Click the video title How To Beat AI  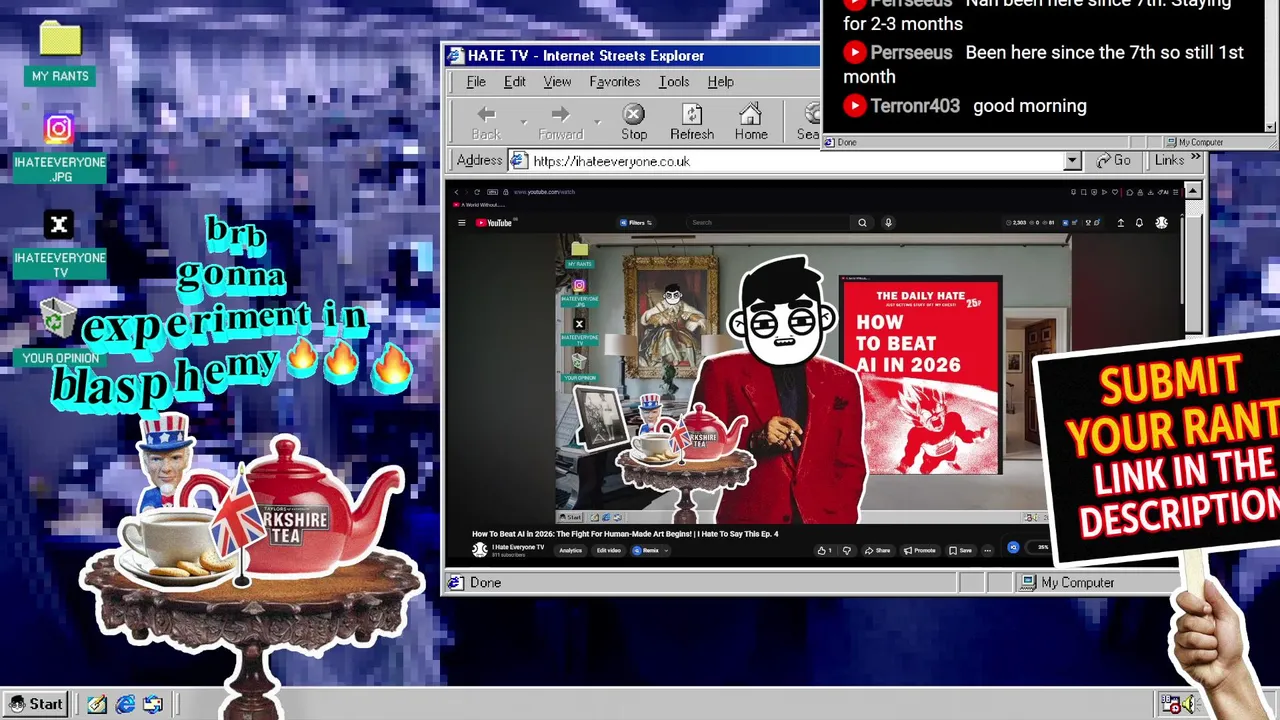[625, 534]
